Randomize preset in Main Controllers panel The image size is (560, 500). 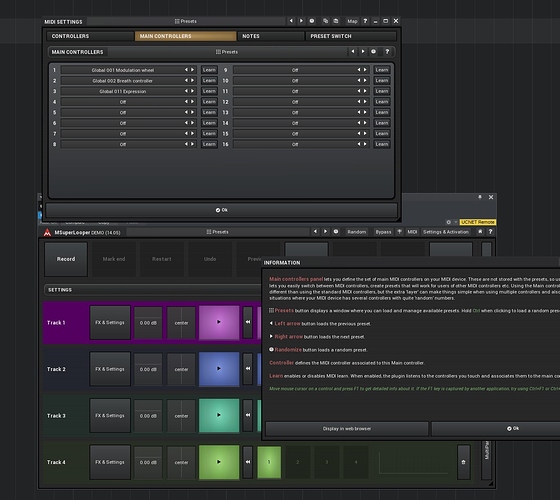click(373, 52)
